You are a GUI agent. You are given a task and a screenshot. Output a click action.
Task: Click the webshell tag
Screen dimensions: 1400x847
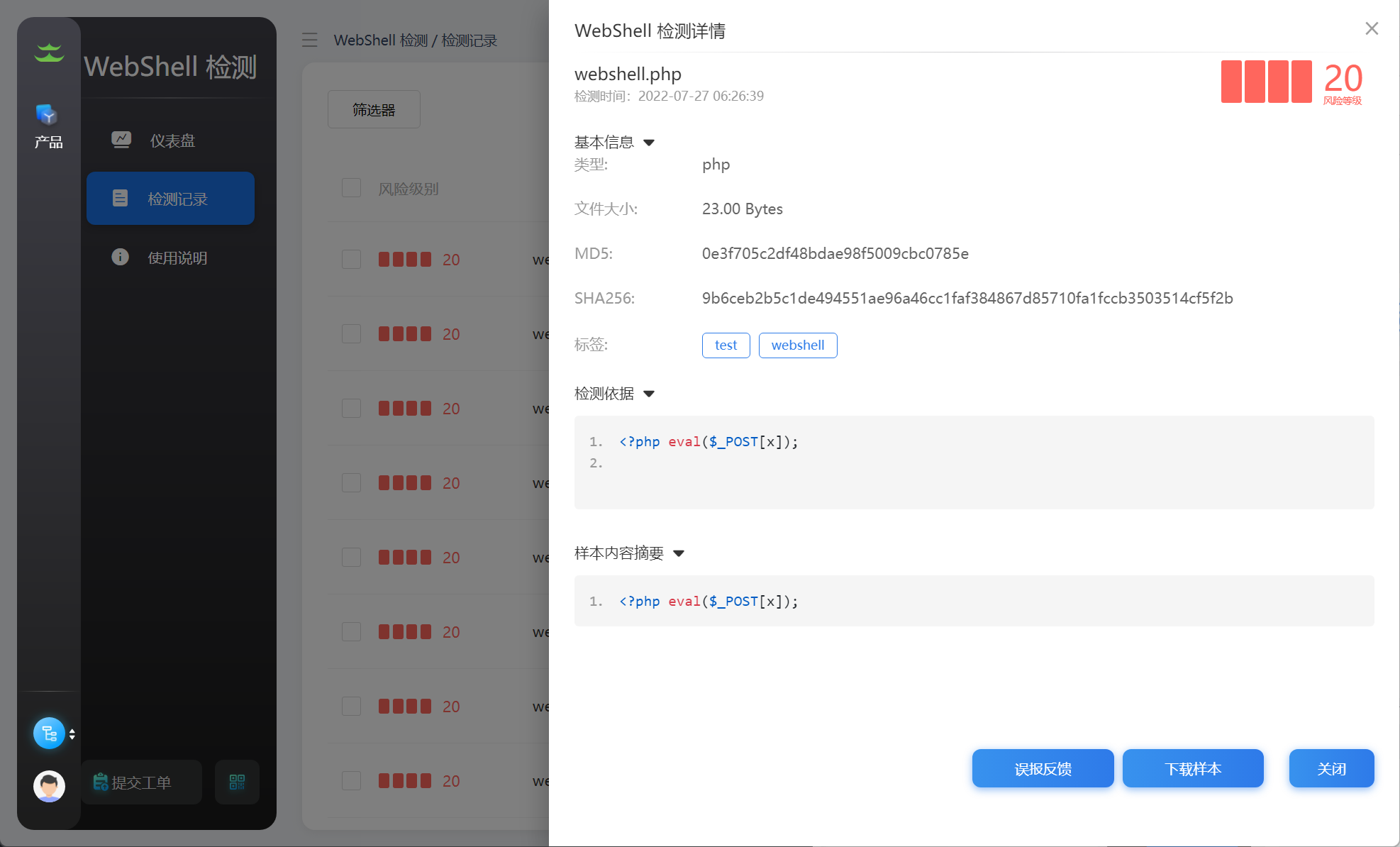(797, 345)
